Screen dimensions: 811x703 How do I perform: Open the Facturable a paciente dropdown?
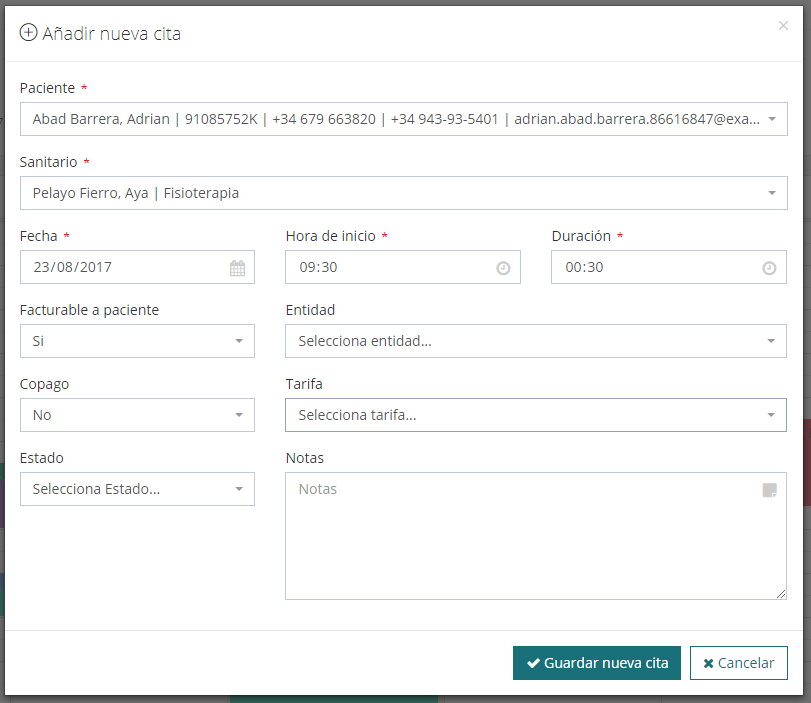(137, 341)
